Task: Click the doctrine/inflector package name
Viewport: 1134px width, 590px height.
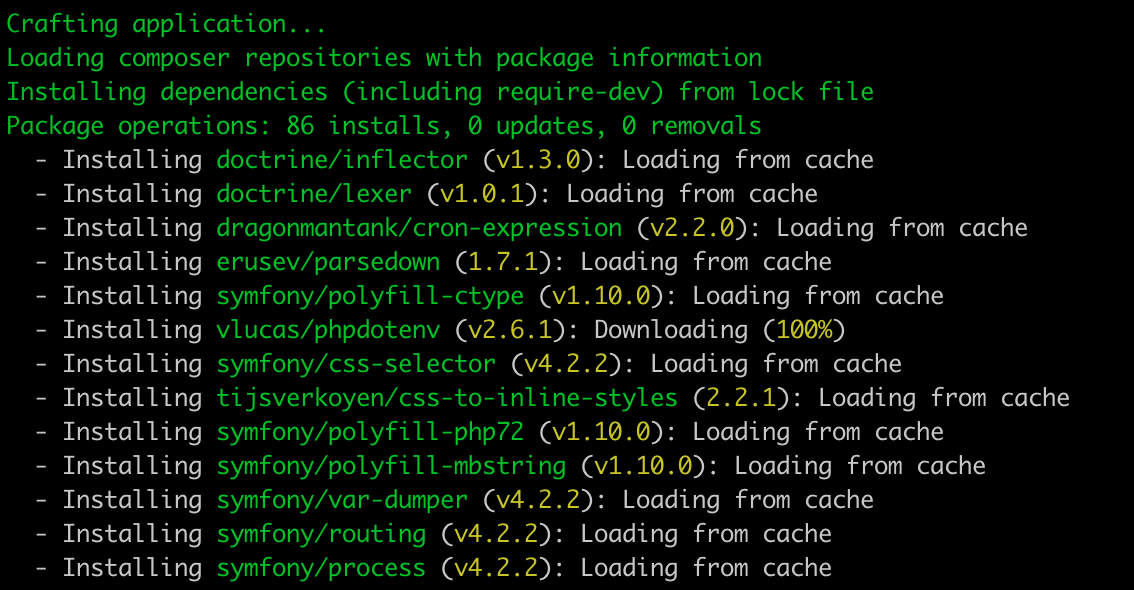Action: (x=342, y=160)
